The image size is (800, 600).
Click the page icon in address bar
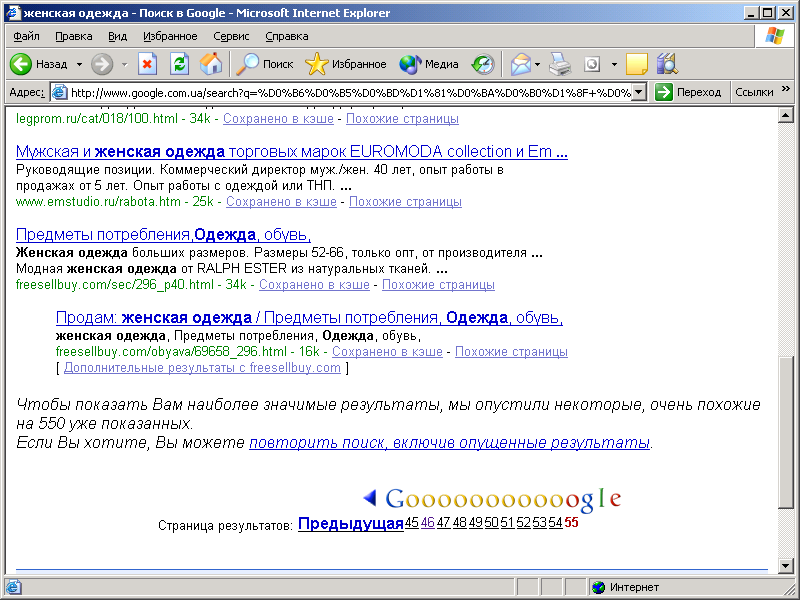60,92
